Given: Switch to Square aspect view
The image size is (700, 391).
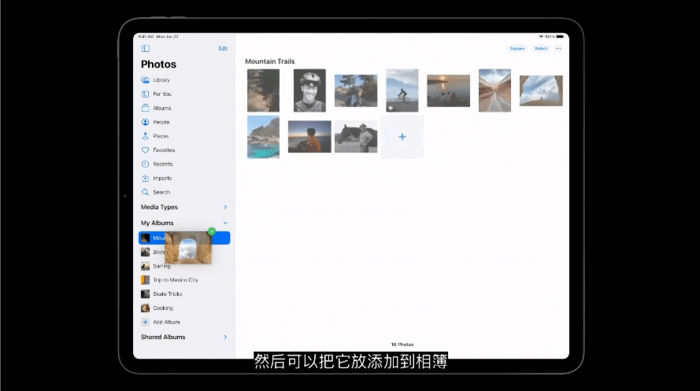Looking at the screenshot, I should (x=517, y=48).
